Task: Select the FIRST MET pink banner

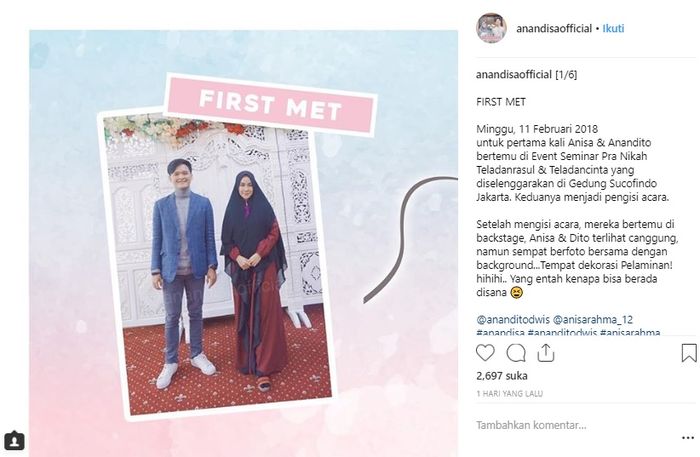Action: click(271, 105)
